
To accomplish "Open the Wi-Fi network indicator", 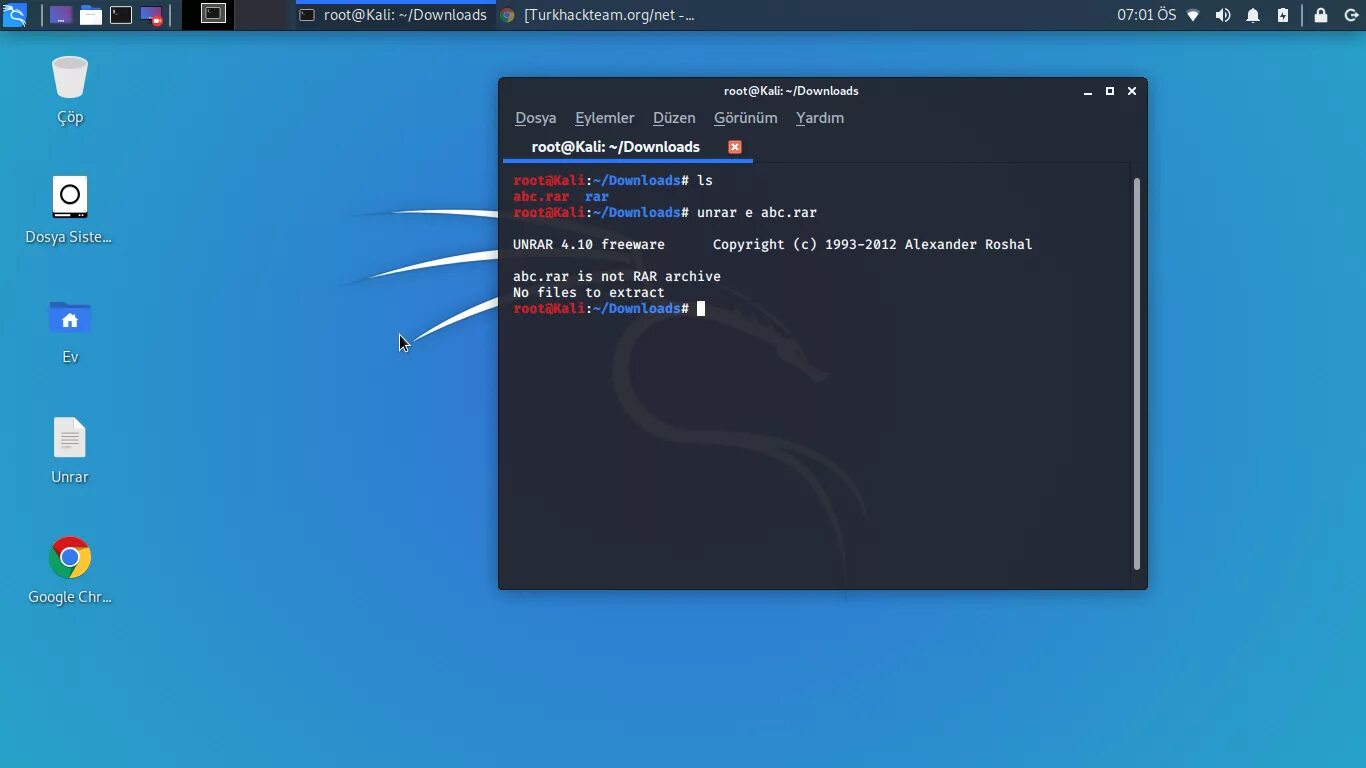I will pos(1193,15).
